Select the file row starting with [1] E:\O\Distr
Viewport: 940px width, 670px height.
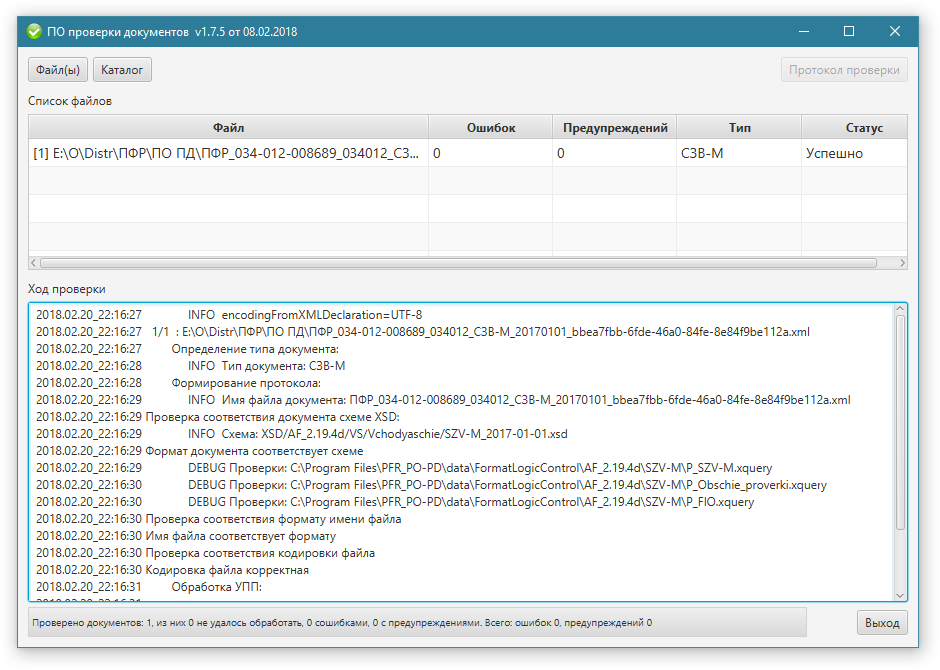pyautogui.click(x=468, y=153)
